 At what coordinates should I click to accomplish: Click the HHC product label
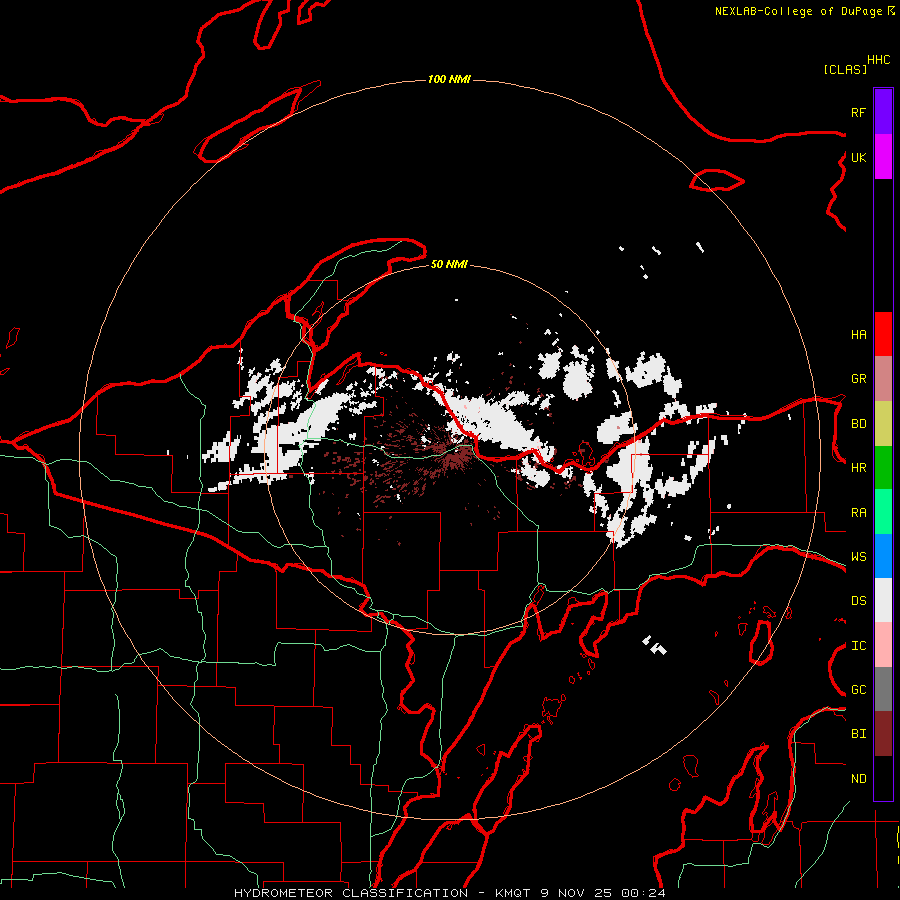[x=879, y=60]
